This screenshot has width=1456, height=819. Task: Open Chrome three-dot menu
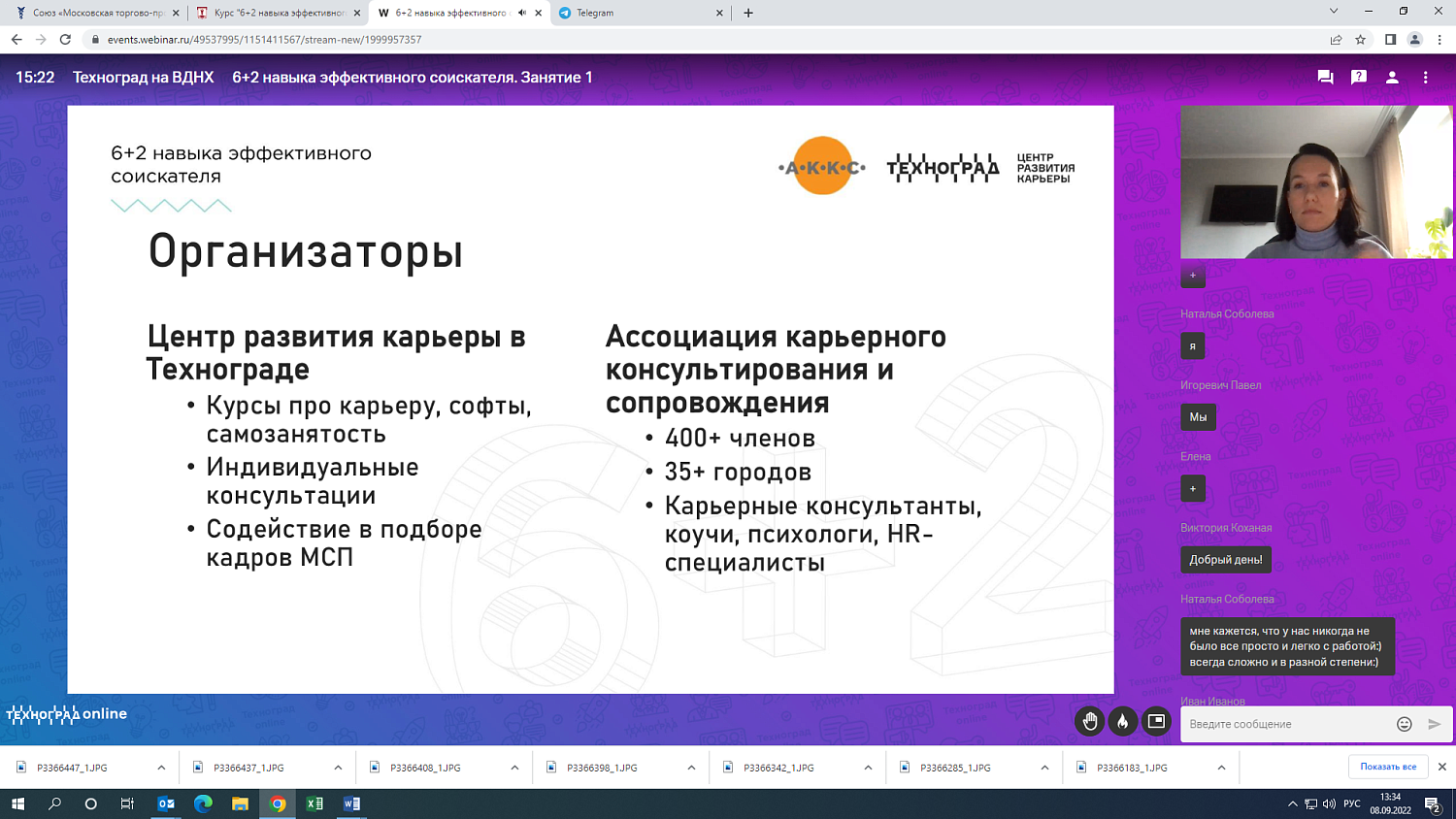(1439, 40)
